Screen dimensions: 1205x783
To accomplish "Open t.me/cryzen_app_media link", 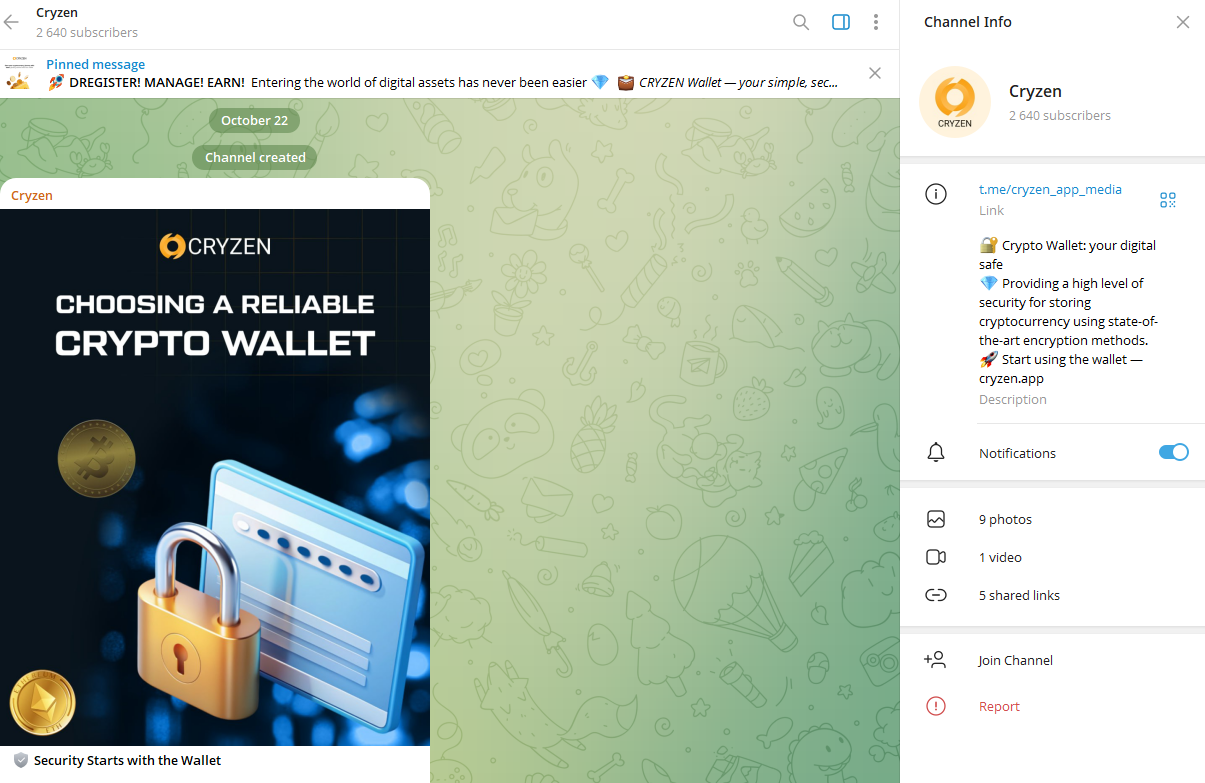I will point(1050,189).
